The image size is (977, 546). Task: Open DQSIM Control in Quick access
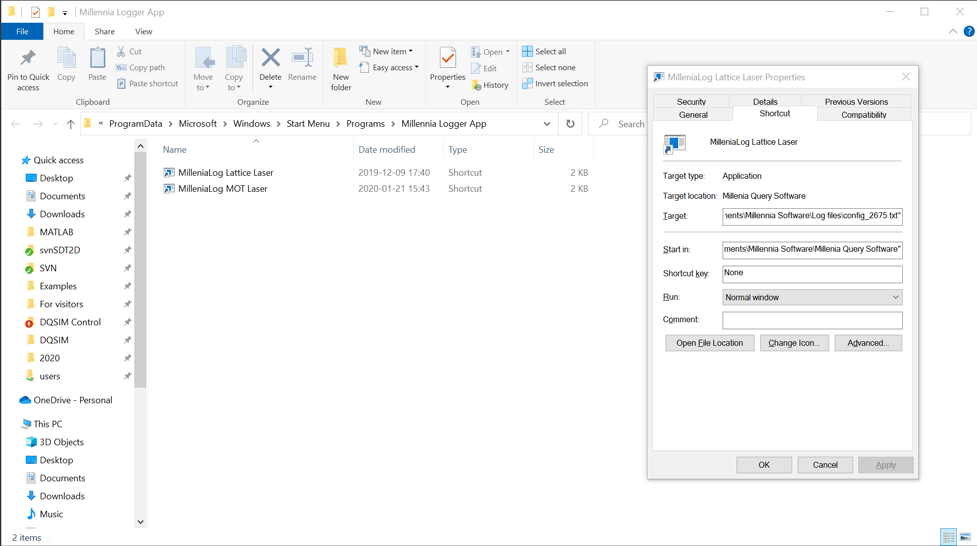coord(70,322)
